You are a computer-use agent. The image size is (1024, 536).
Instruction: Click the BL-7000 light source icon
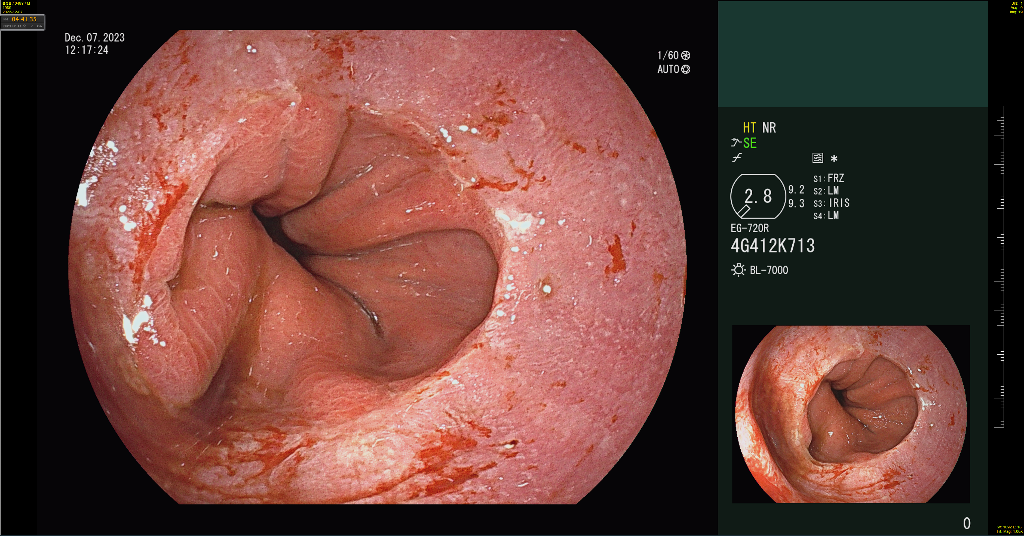pos(738,271)
